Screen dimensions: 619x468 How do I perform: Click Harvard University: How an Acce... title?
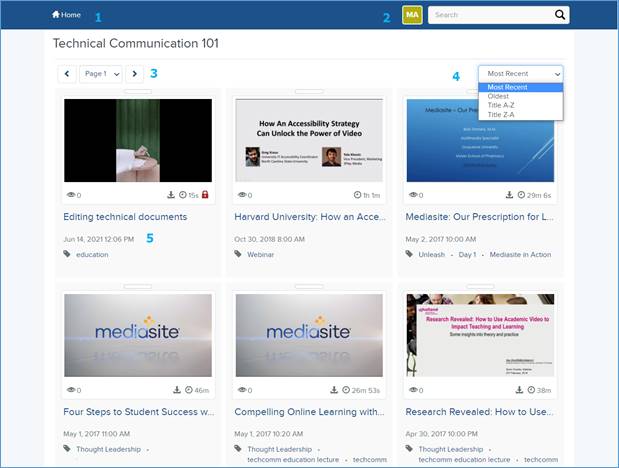(x=310, y=217)
